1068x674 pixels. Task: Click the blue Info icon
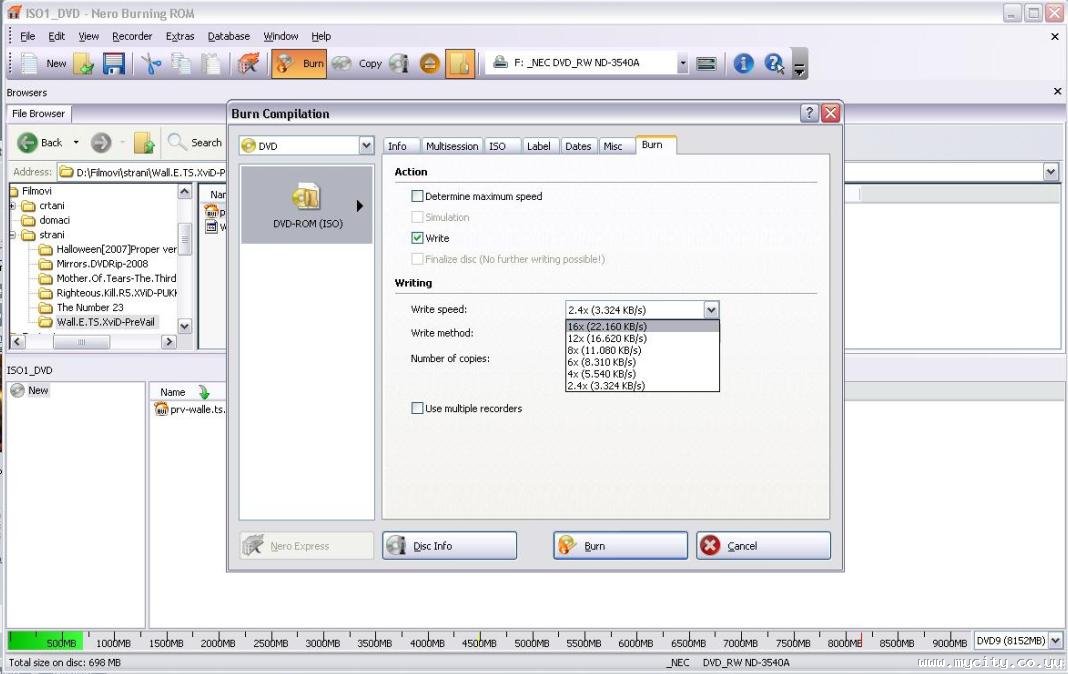pos(743,63)
